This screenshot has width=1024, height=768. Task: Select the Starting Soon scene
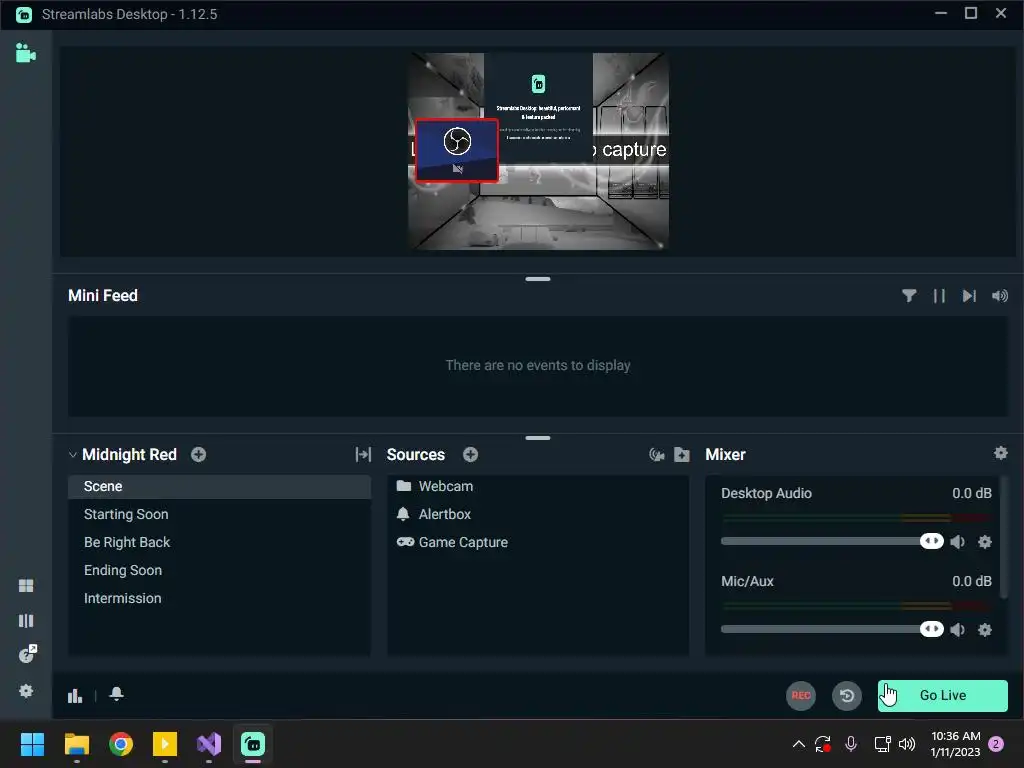(x=219, y=515)
